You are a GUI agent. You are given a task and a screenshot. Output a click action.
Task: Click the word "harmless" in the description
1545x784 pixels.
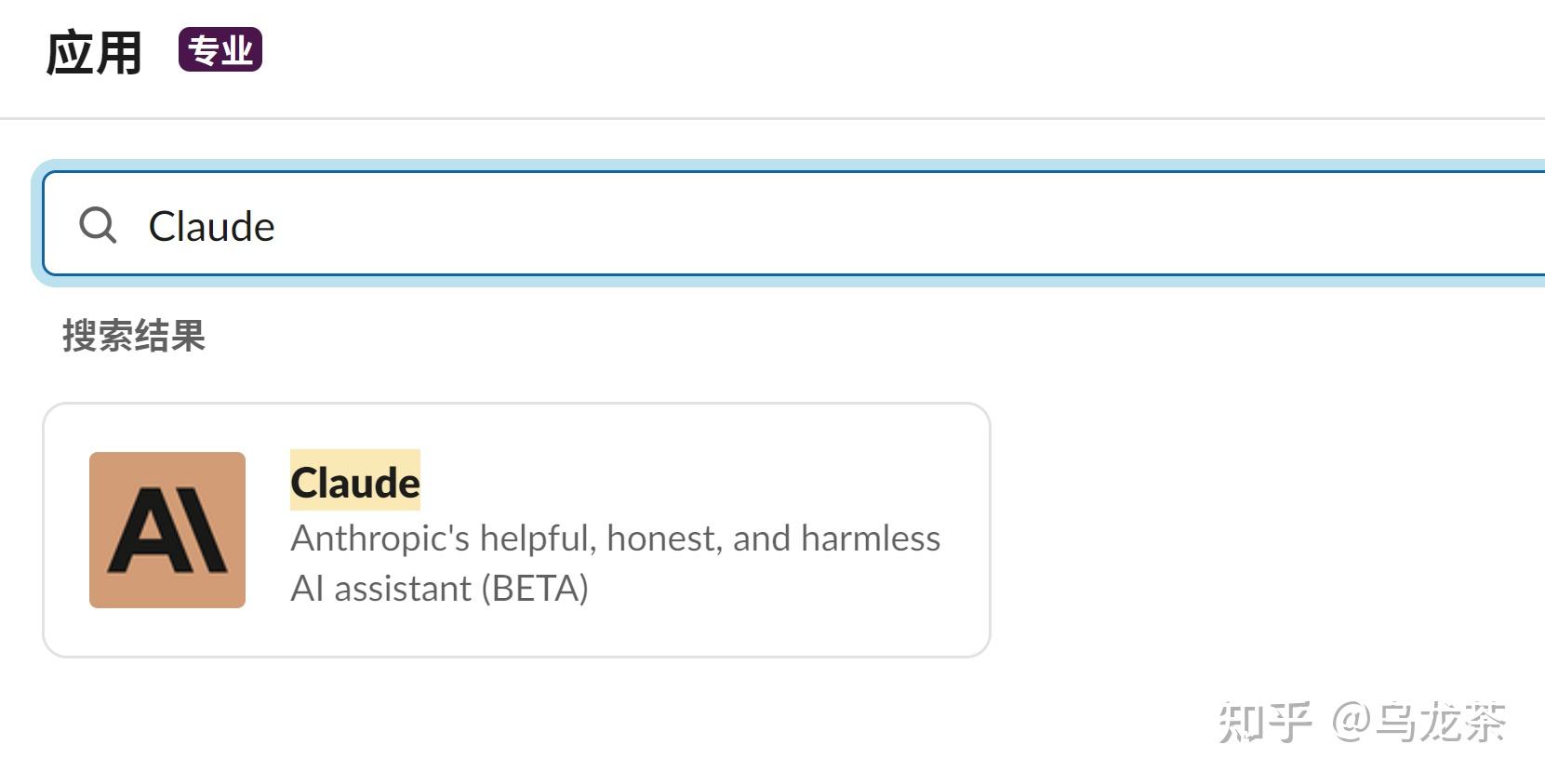[x=871, y=538]
